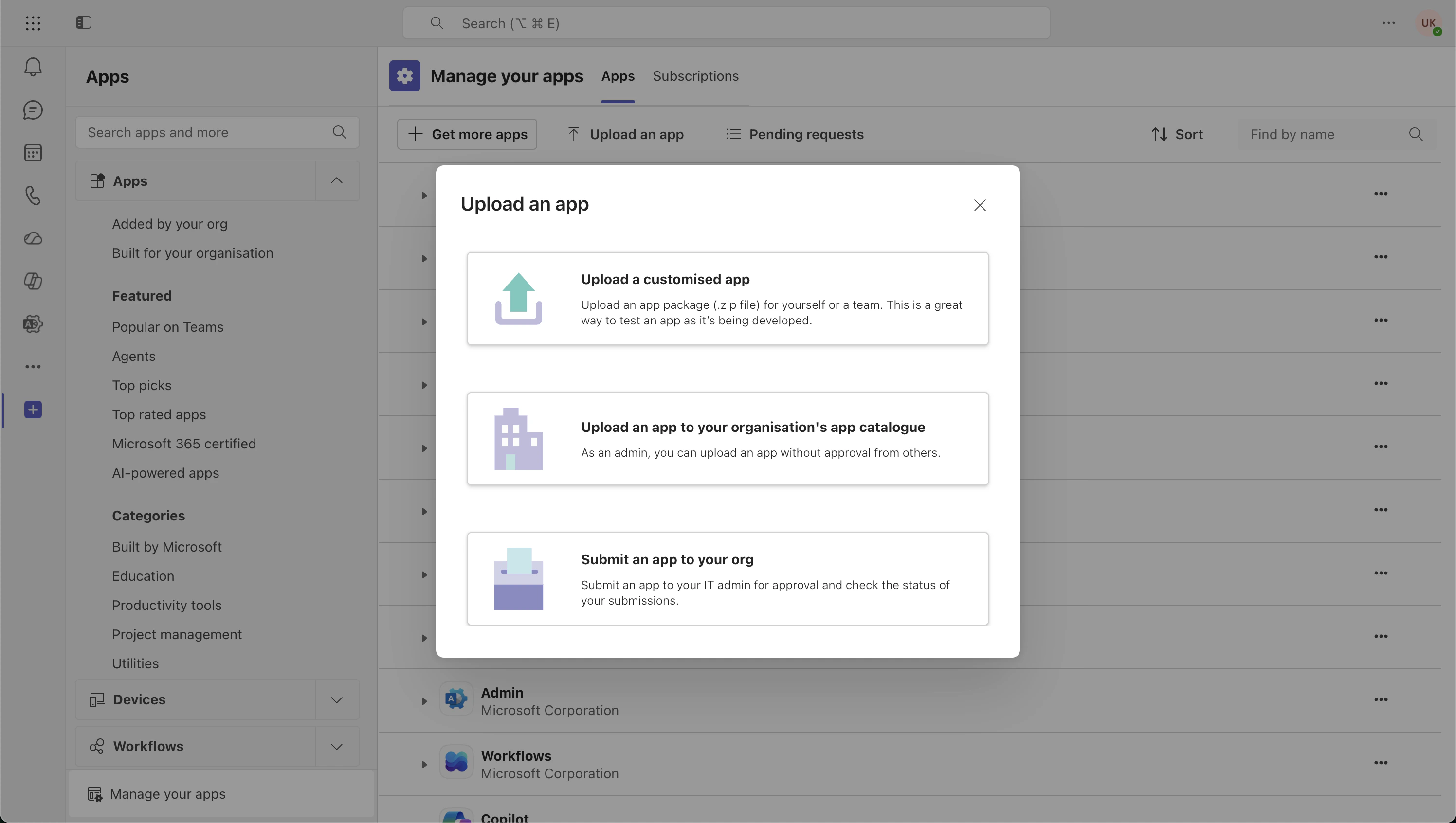This screenshot has height=823, width=1456.
Task: Open the Activity bell icon
Action: pyautogui.click(x=33, y=67)
